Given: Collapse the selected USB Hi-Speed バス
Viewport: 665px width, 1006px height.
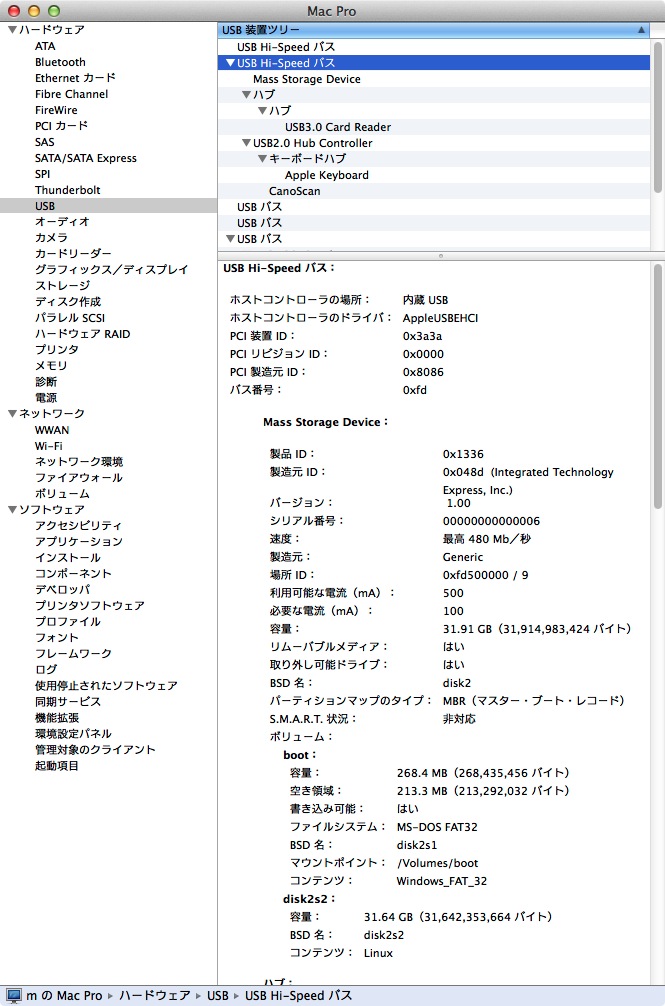Looking at the screenshot, I should pos(231,63).
